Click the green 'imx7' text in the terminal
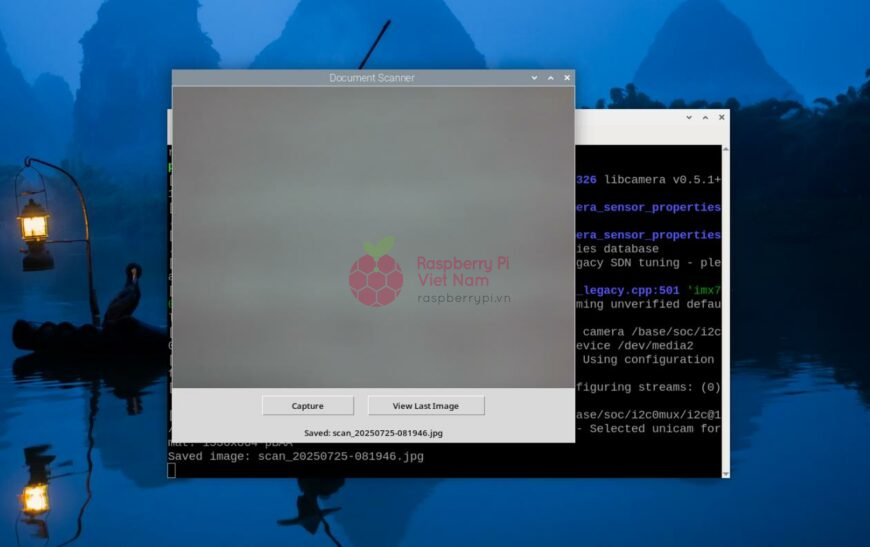 [704, 290]
